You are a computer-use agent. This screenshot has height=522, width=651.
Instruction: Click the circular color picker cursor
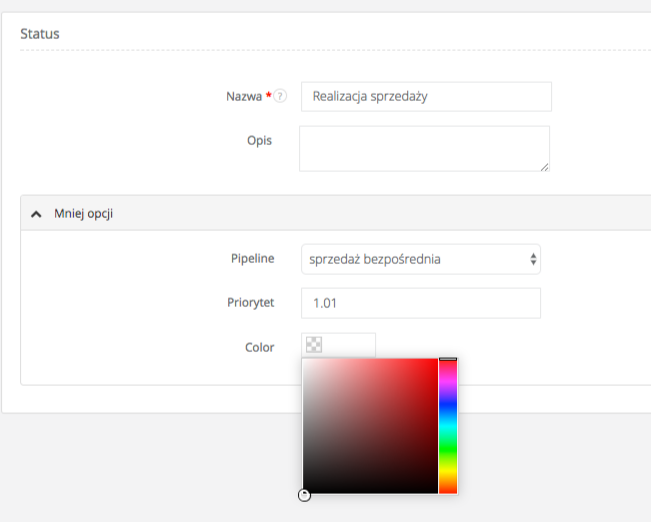(304, 494)
